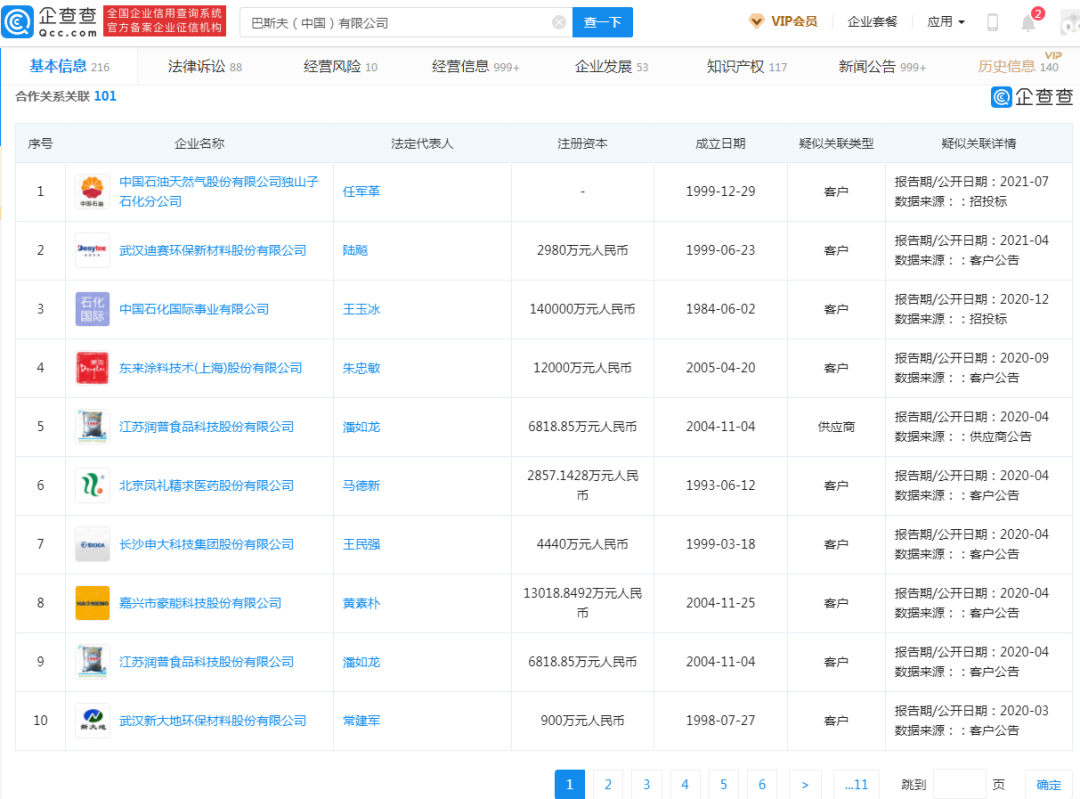The image size is (1080, 799).
Task: Open 东来涂料技术(上海)股份有限公司 link
Action: [x=210, y=368]
